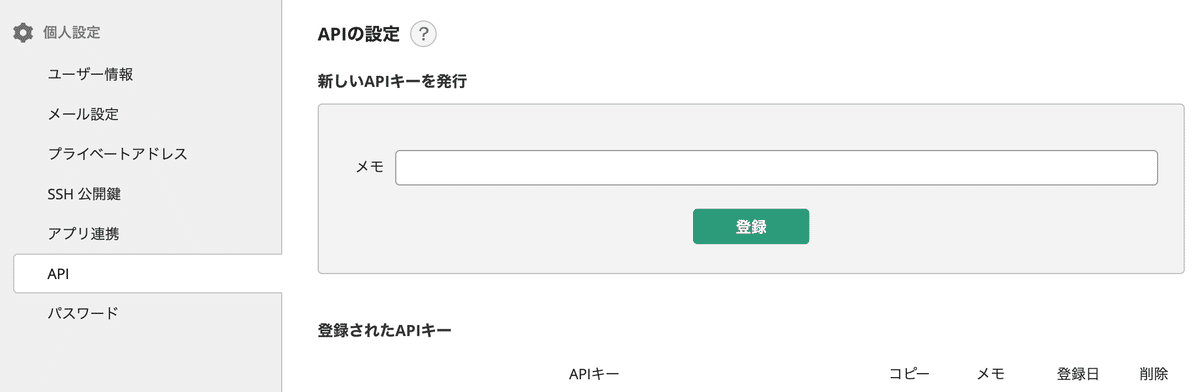
Task: Click the gear icon beside 個人設定
Action: [23, 33]
